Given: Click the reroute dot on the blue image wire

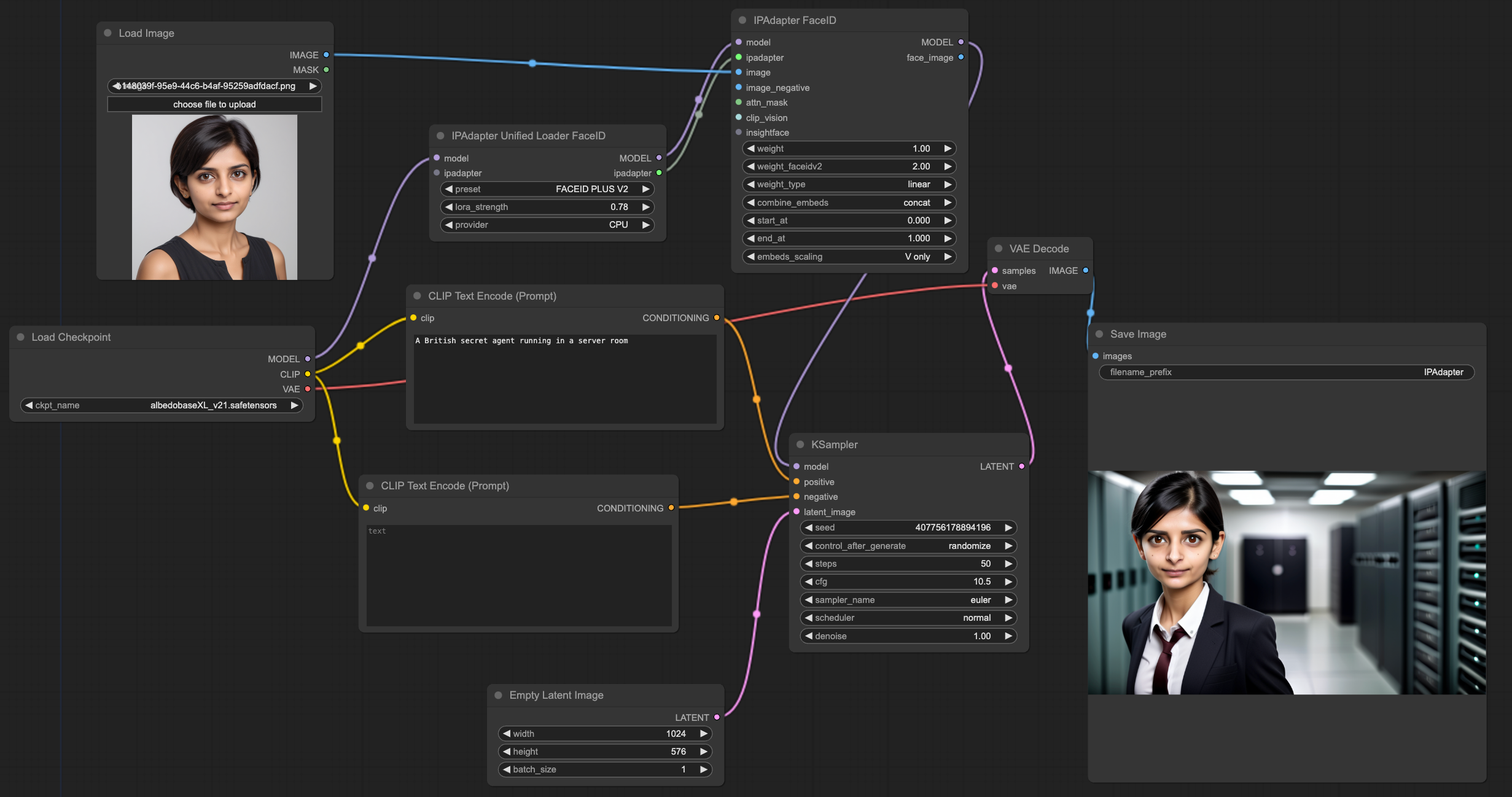Looking at the screenshot, I should click(x=532, y=63).
